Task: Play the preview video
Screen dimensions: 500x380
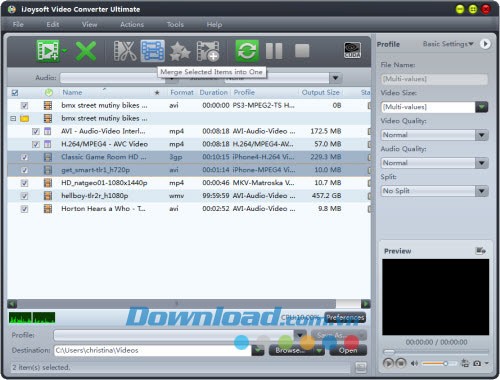Action: pyautogui.click(x=388, y=363)
